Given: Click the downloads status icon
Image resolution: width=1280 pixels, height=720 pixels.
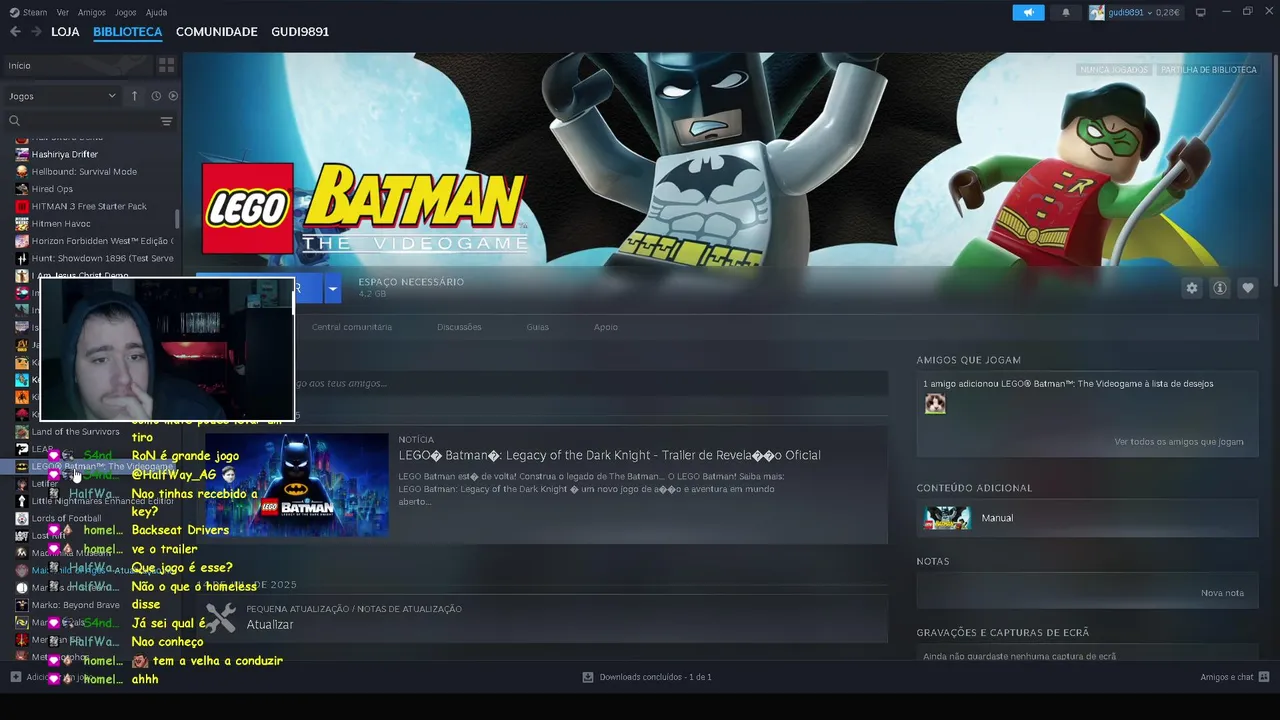Looking at the screenshot, I should coord(588,677).
